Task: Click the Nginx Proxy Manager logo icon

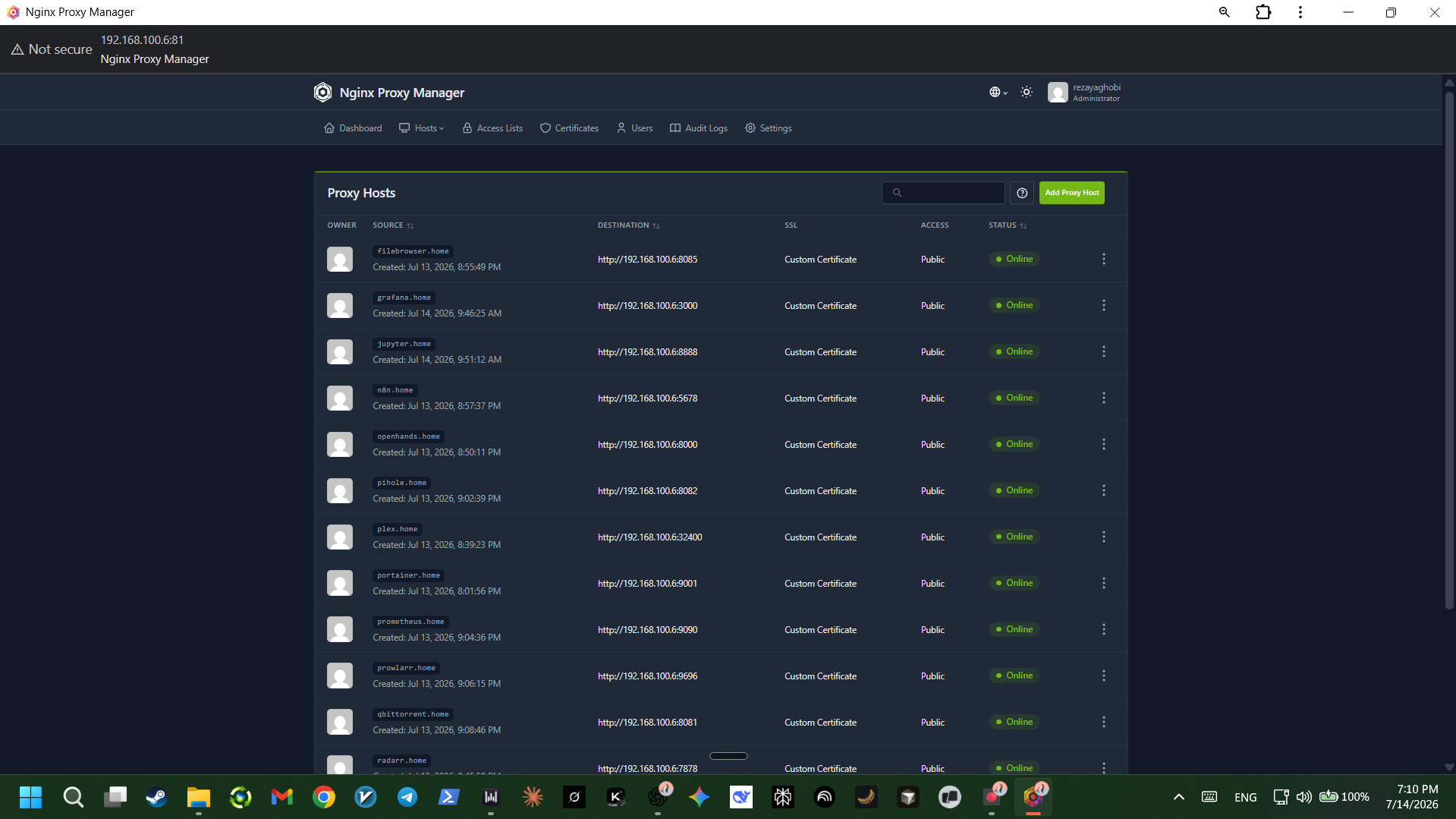Action: [322, 92]
